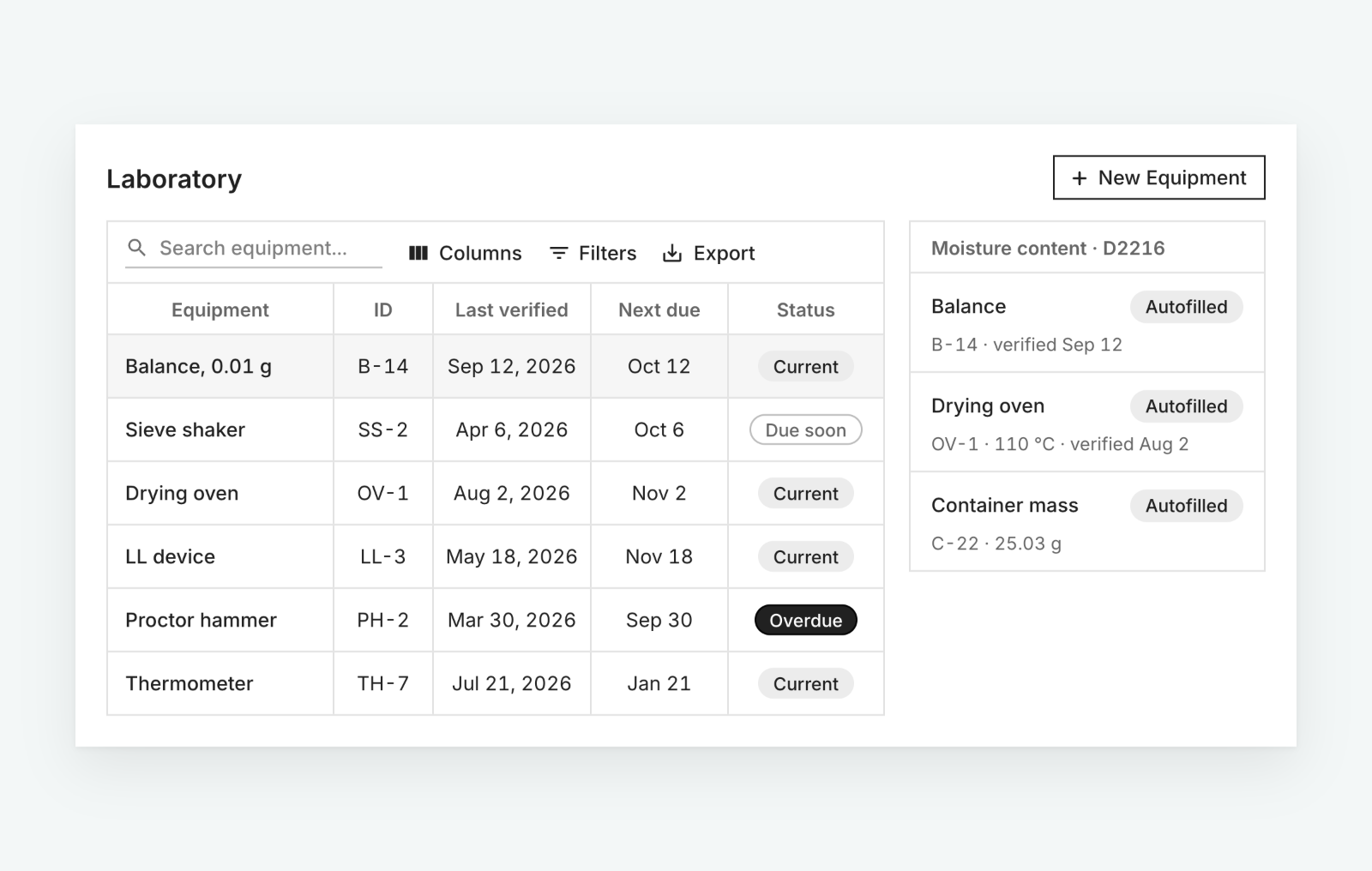1372x871 pixels.
Task: Click the Autofilled badge for Container mass
Action: 1187,505
